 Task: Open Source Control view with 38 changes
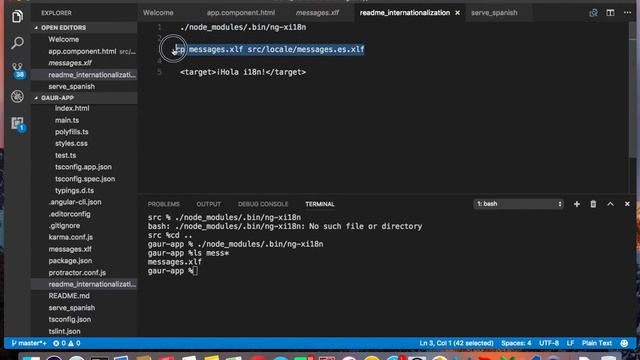[17, 70]
